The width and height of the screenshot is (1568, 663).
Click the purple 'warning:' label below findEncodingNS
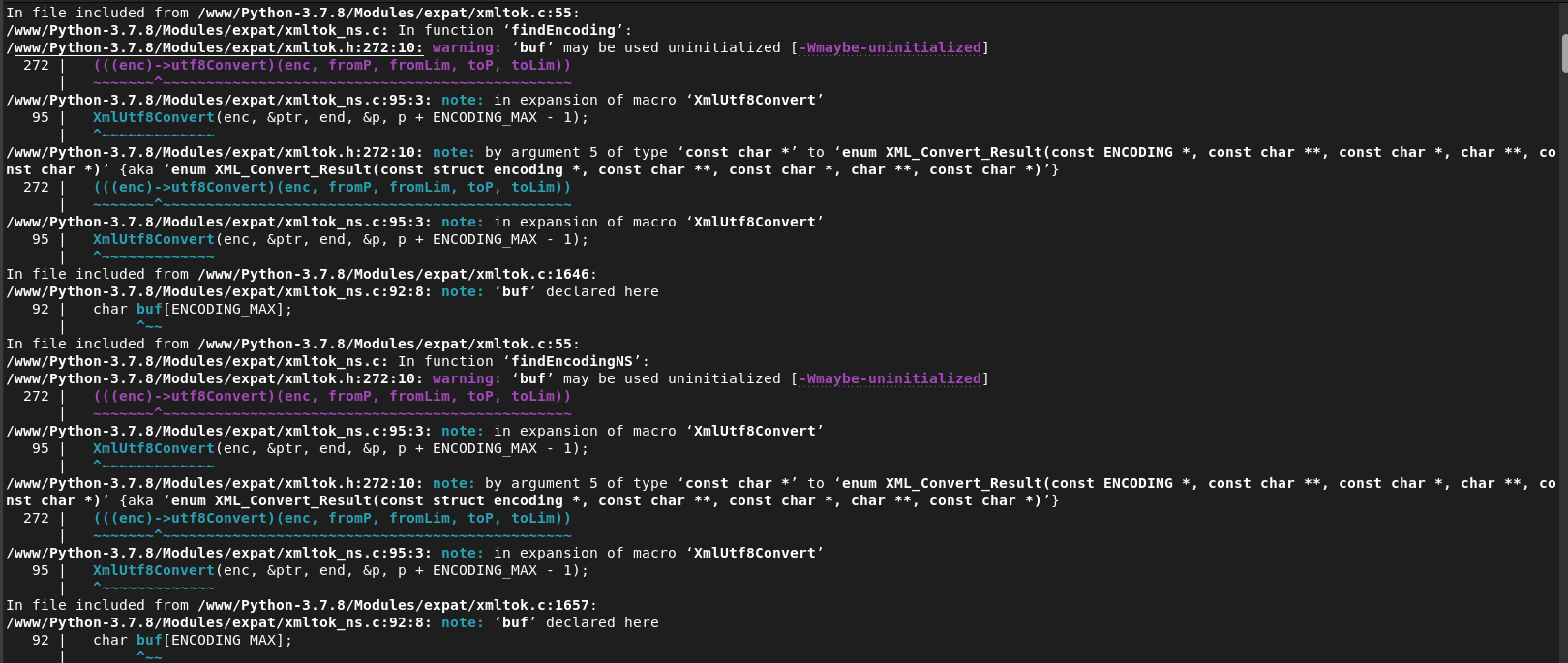pyautogui.click(x=467, y=378)
